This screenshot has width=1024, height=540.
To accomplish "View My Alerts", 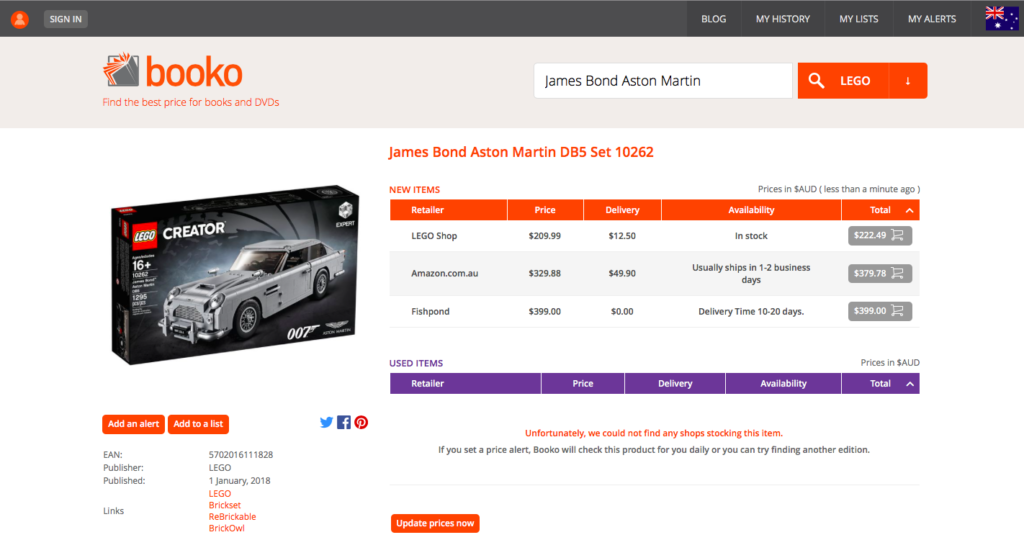I will coord(931,19).
